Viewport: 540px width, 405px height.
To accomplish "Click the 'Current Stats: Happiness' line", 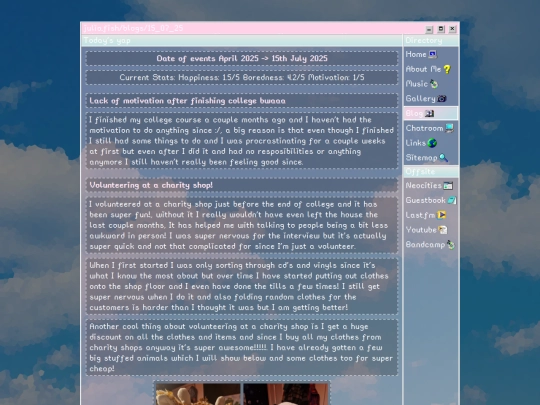I will (242, 77).
